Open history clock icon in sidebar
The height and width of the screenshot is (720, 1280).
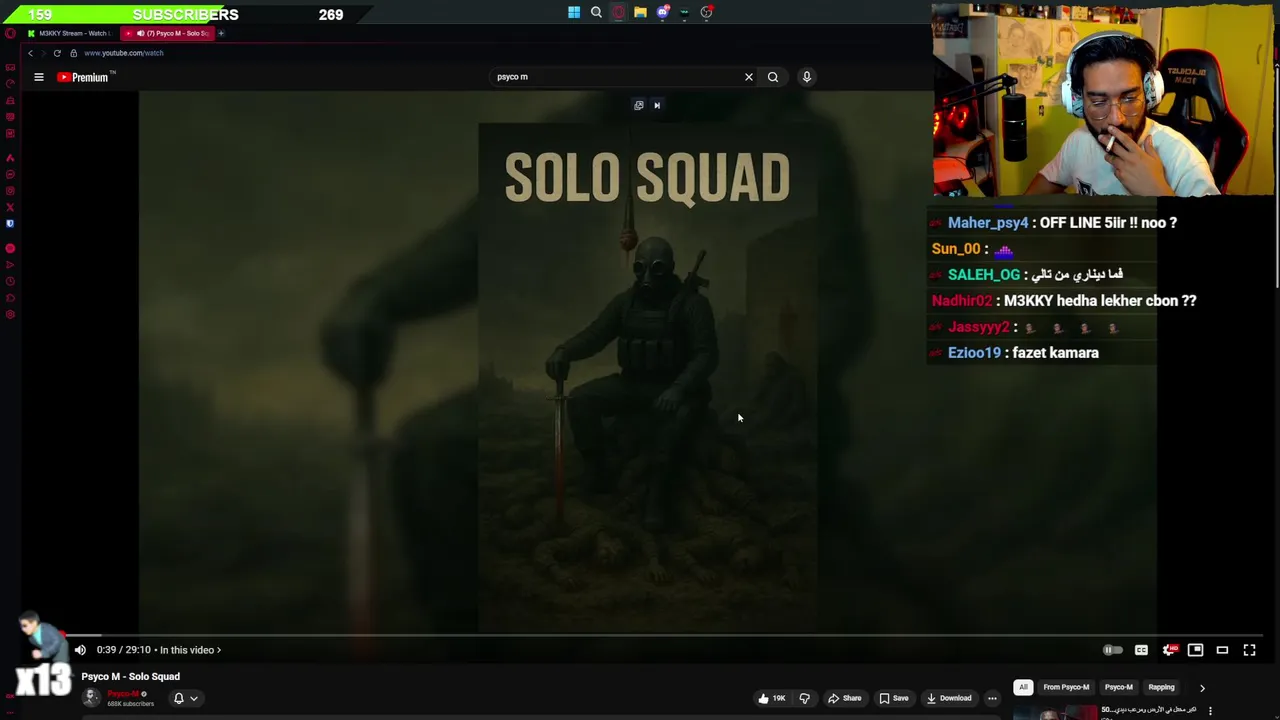click(x=10, y=282)
